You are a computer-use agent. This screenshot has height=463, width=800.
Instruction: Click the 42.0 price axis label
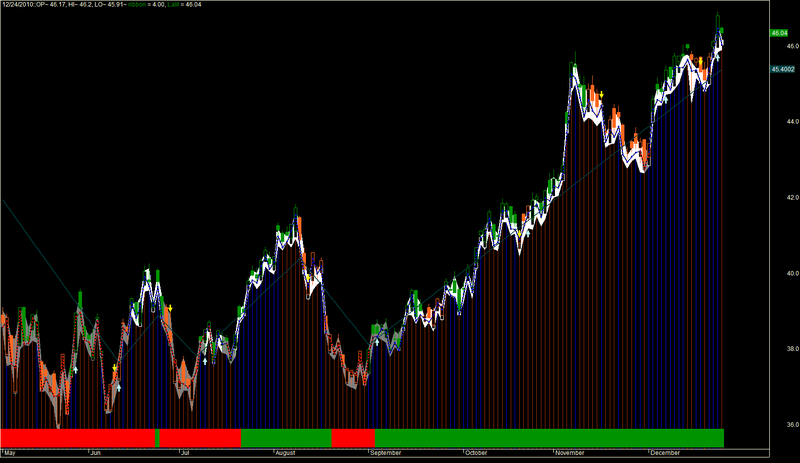tap(793, 198)
